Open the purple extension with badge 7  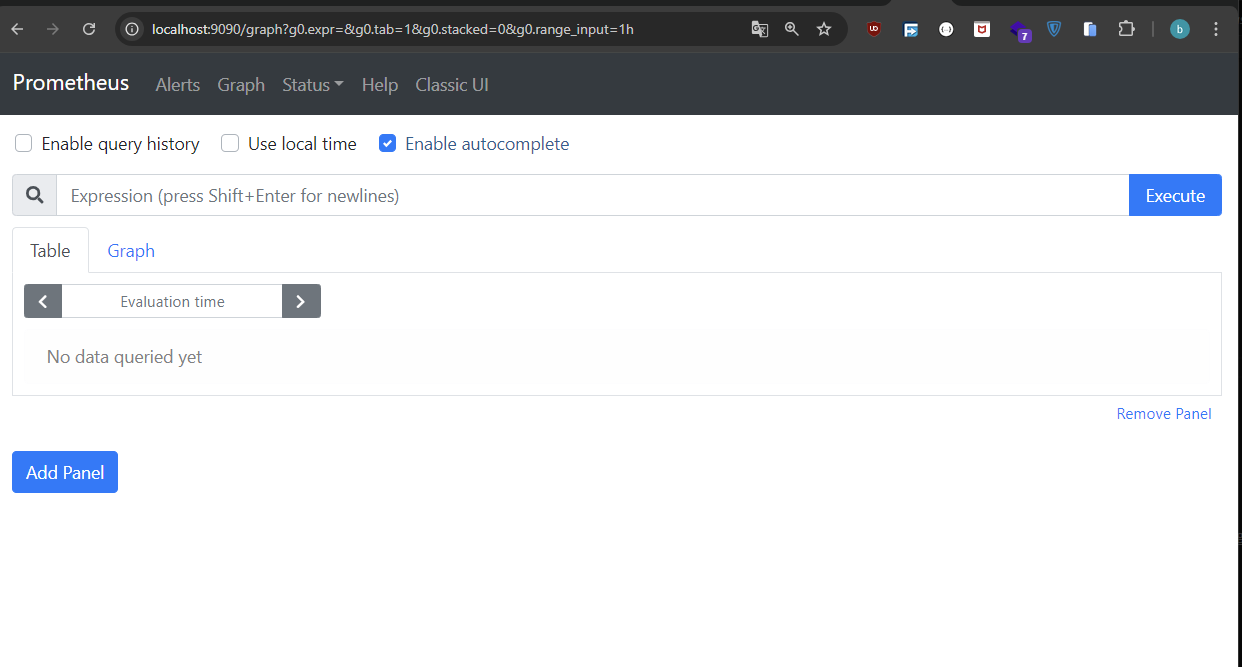[1018, 30]
